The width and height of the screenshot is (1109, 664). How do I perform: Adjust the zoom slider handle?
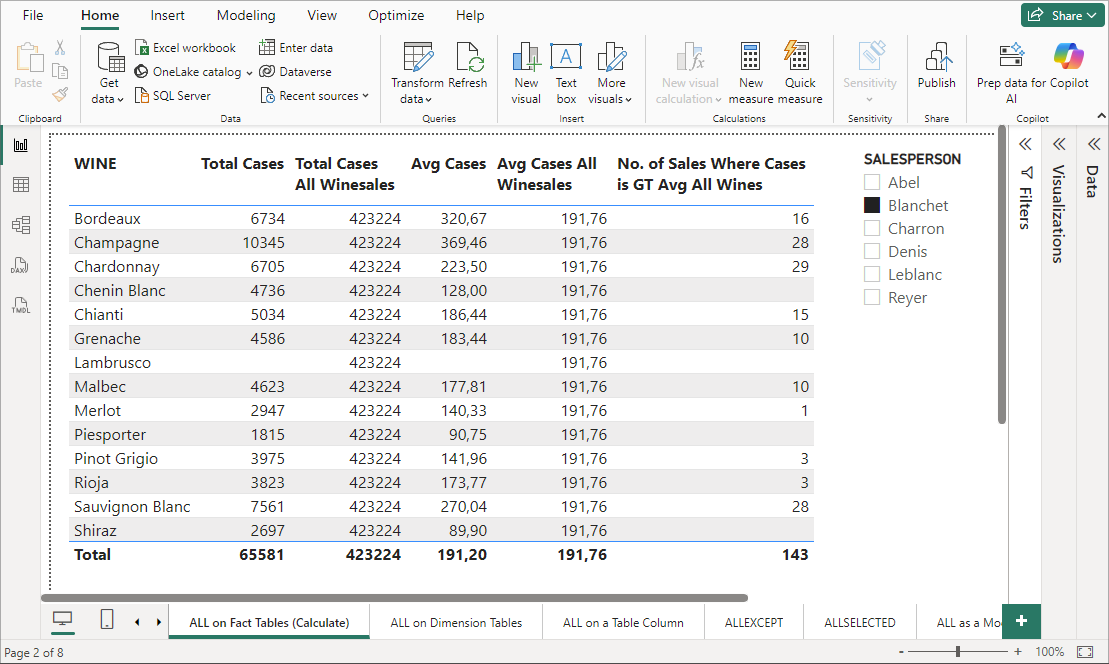[x=958, y=651]
